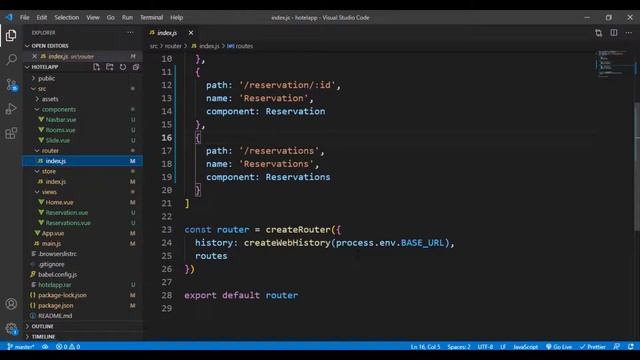640x360 pixels.
Task: Open the File menu
Action: coord(24,18)
